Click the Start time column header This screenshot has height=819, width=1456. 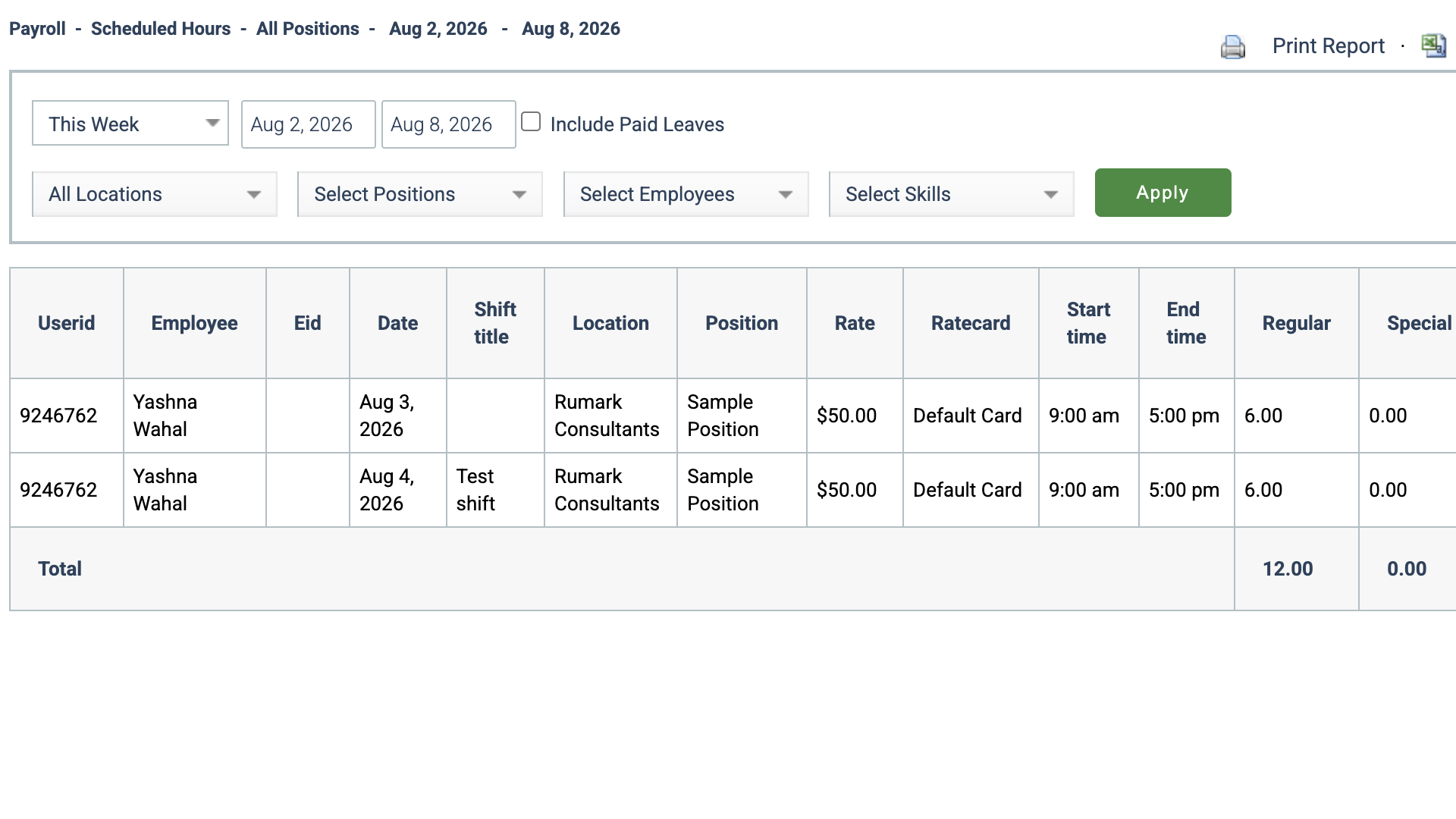[1088, 323]
